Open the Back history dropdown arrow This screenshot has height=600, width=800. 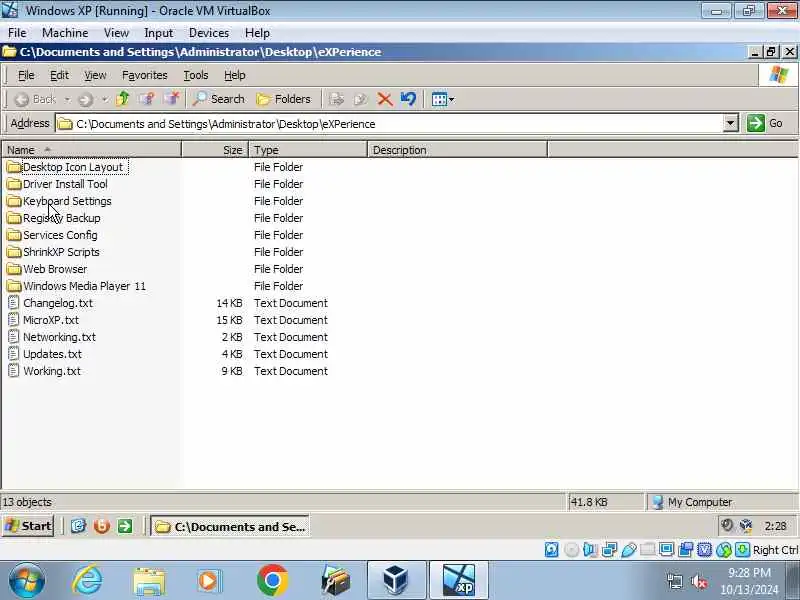click(x=67, y=99)
